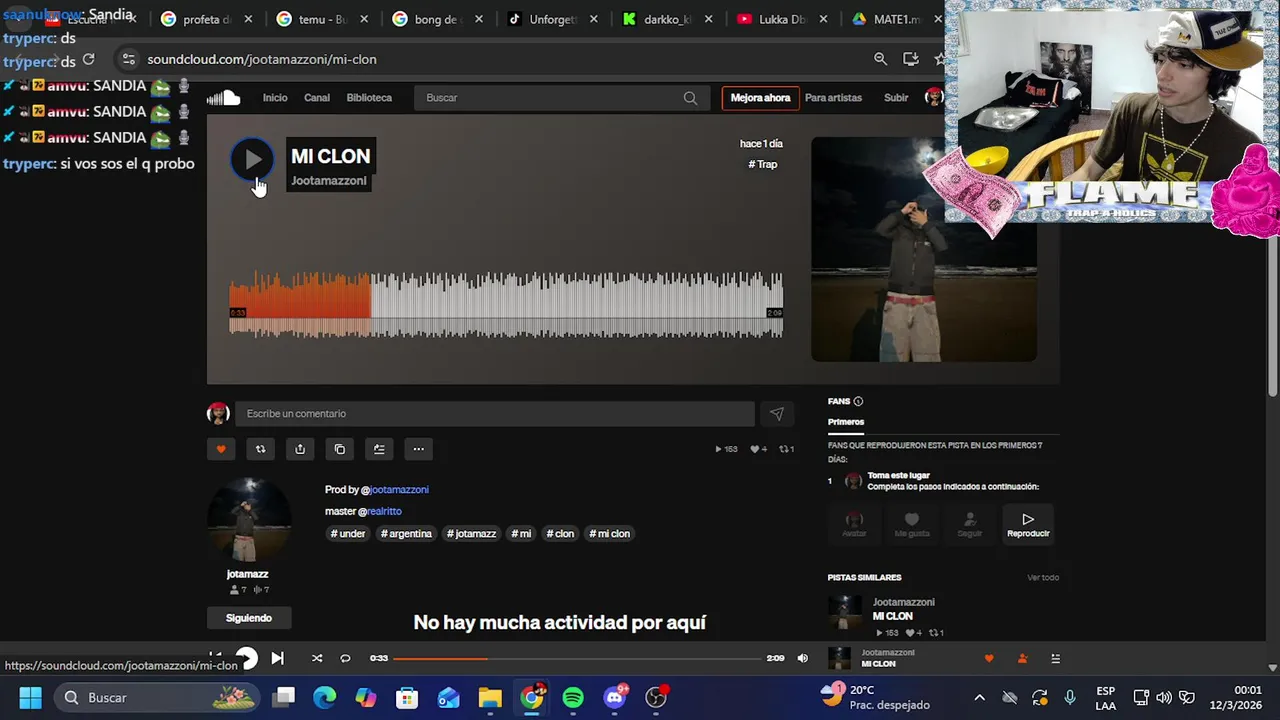Open File Explorer from the taskbar
Viewport: 1280px width, 720px height.
tap(490, 697)
